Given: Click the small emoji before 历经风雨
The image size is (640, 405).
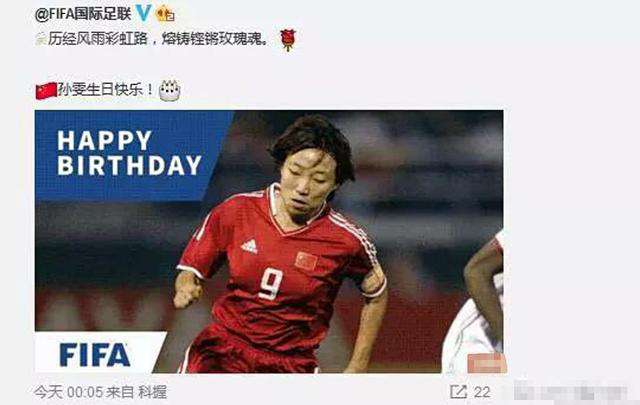Looking at the screenshot, I should coord(40,39).
